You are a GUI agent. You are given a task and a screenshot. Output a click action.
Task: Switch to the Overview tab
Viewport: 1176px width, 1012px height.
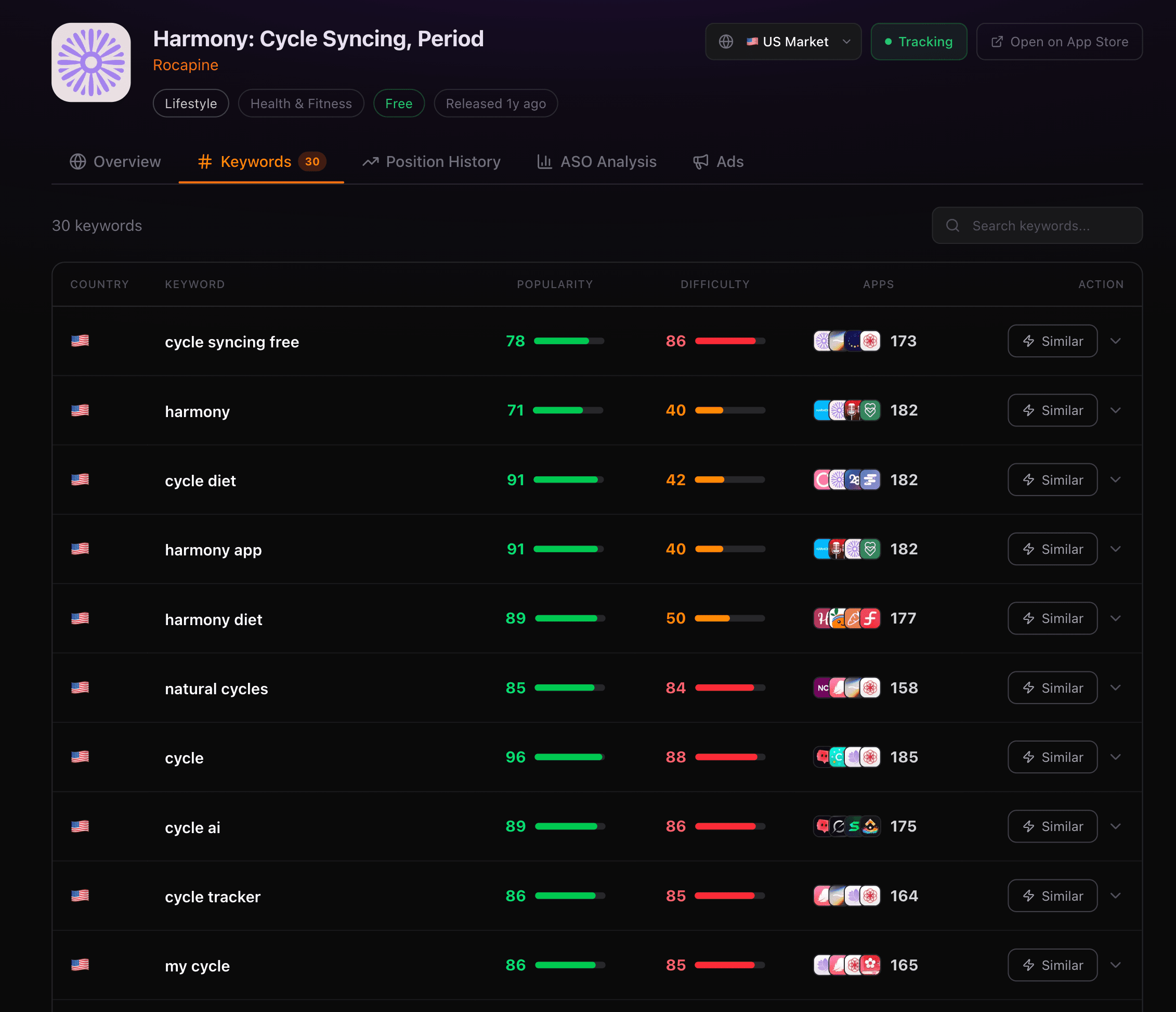click(115, 162)
